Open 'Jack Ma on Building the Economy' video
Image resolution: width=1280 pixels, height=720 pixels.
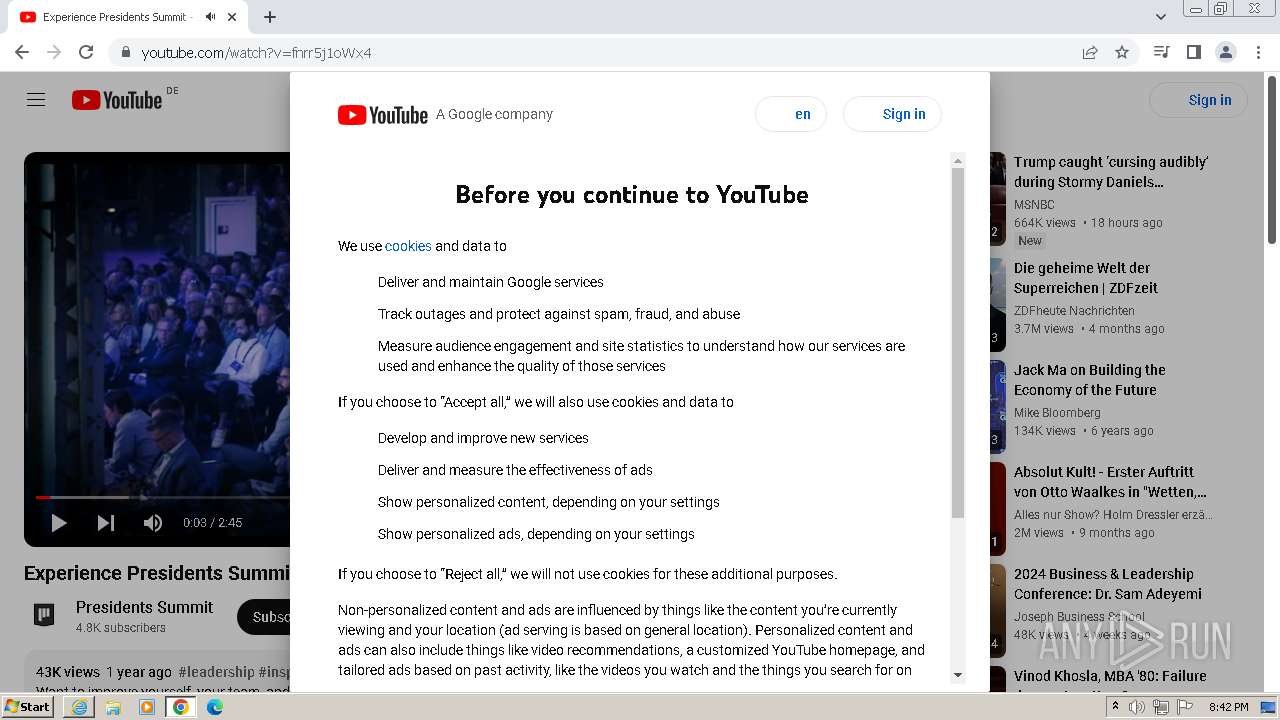tap(1090, 380)
